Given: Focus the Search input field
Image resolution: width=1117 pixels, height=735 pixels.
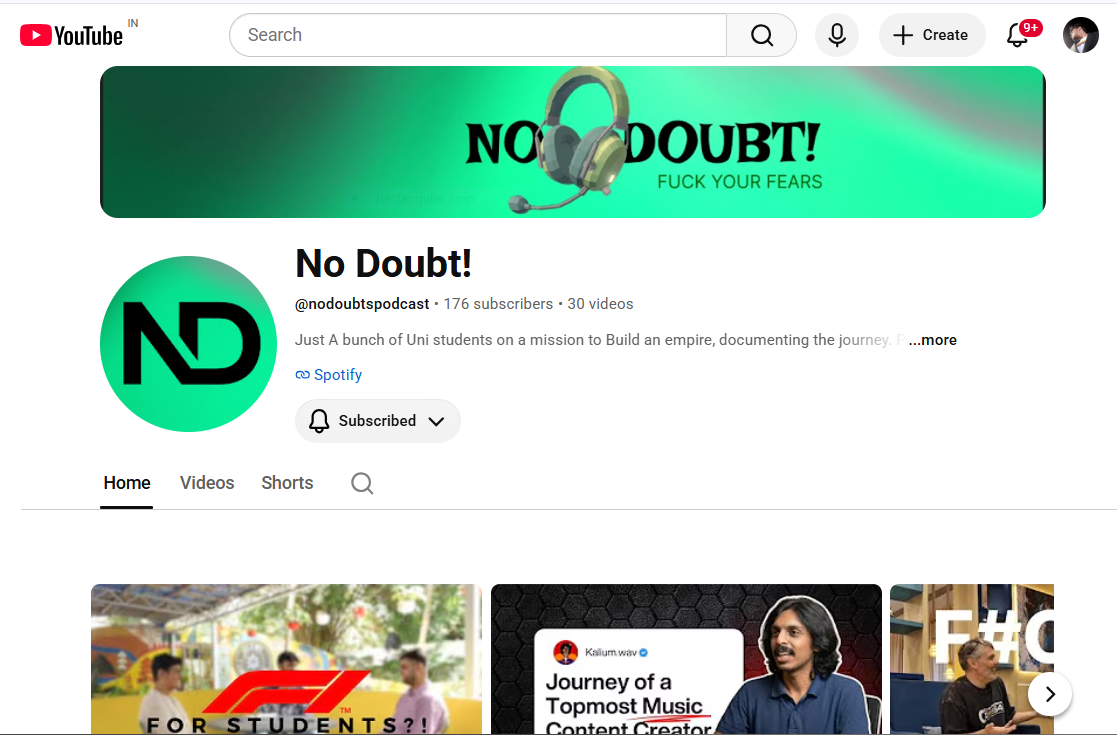Looking at the screenshot, I should [x=478, y=35].
